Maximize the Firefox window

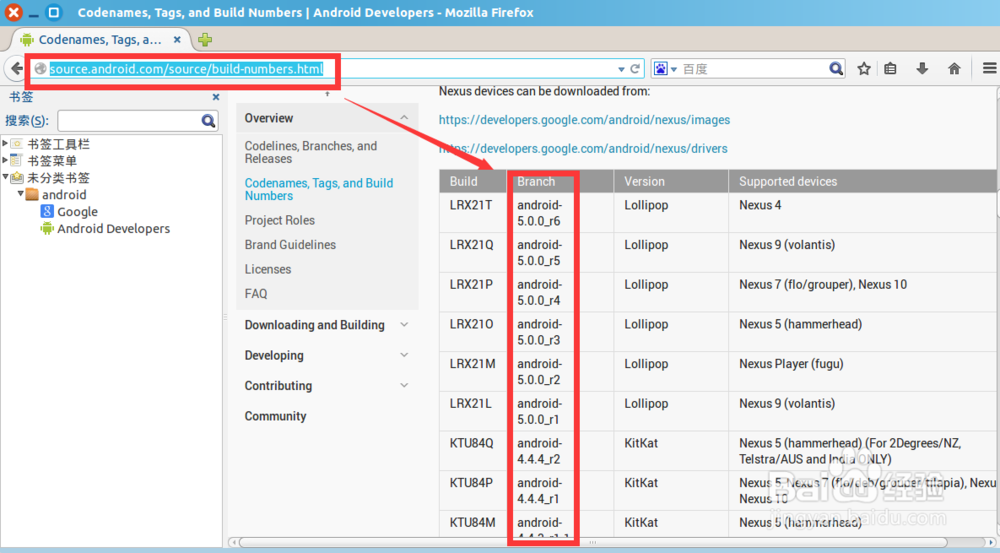pos(54,12)
